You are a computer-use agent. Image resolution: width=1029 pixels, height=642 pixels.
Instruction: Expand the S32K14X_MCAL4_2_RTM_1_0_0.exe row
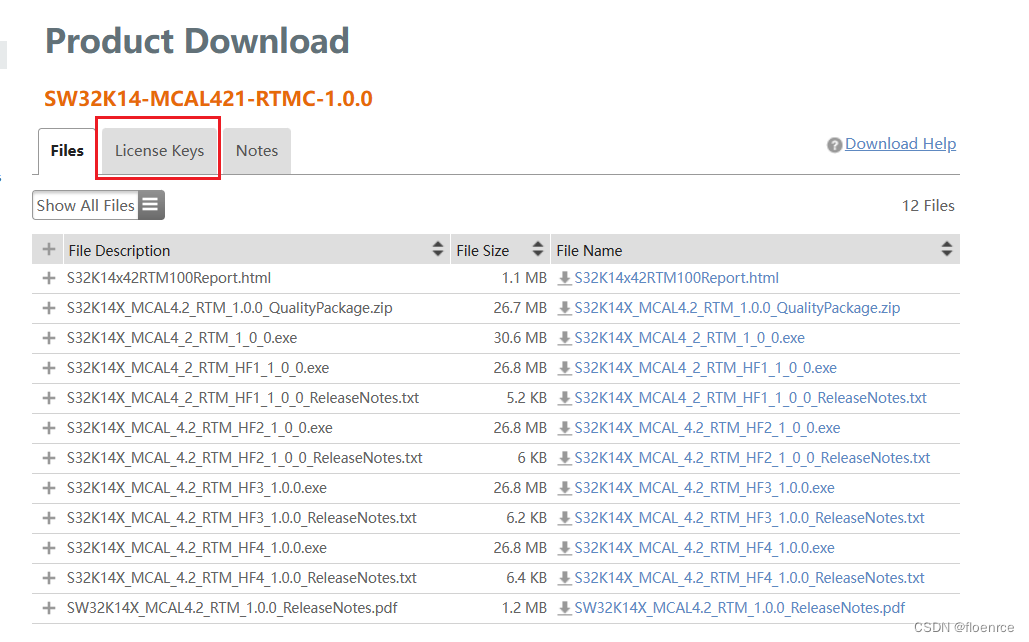(x=49, y=338)
